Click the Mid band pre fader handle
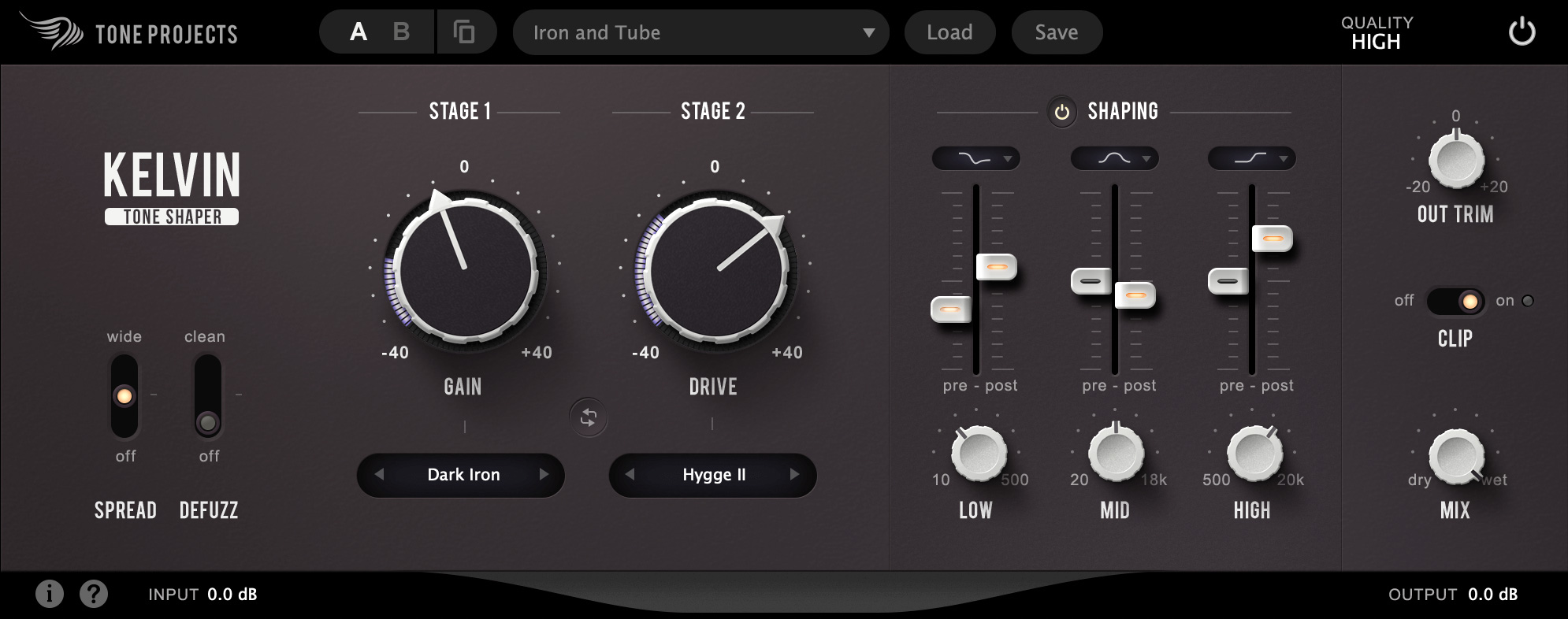The image size is (1568, 619). coord(1091,280)
